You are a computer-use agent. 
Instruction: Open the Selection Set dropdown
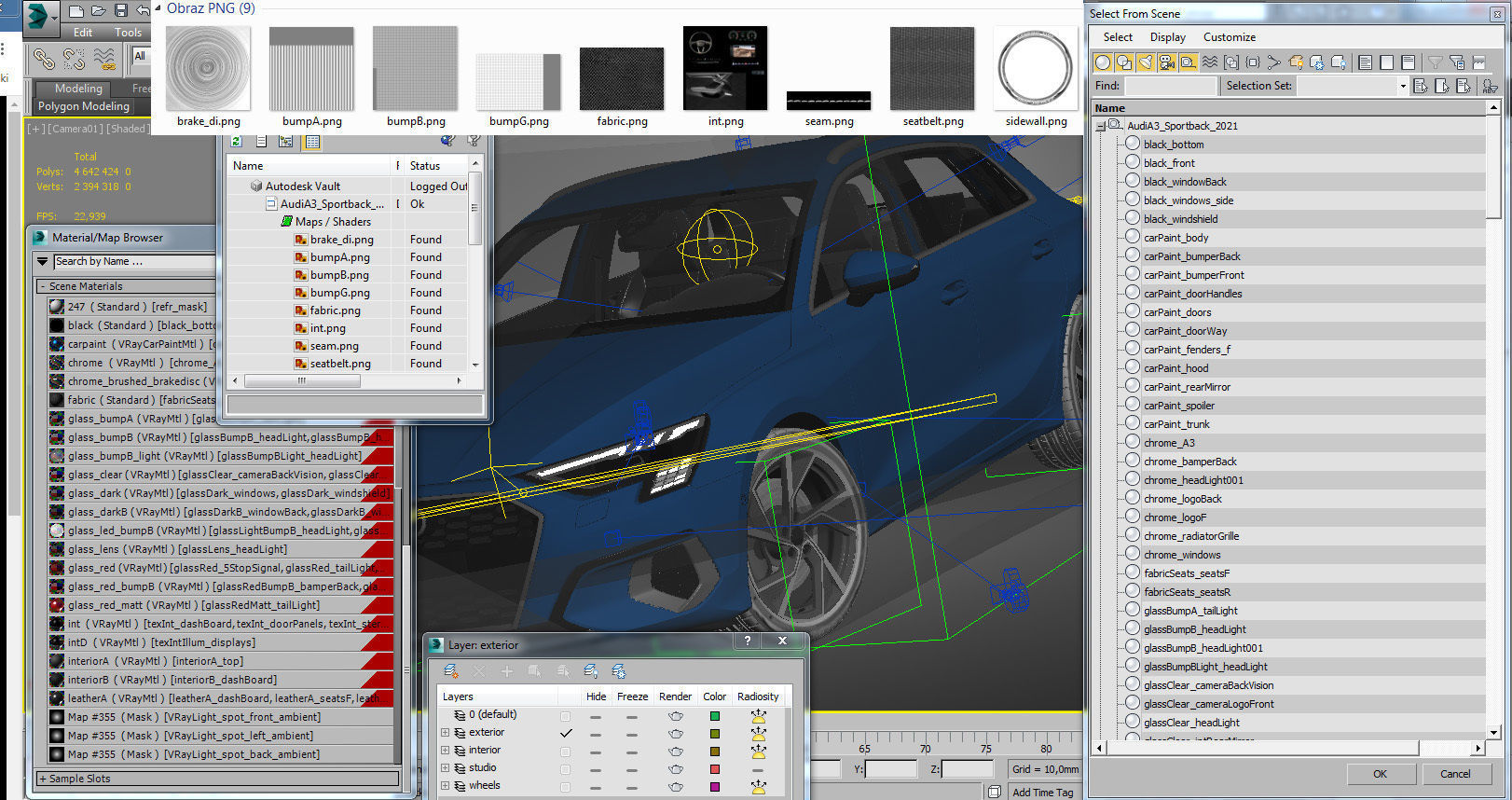tap(1403, 86)
